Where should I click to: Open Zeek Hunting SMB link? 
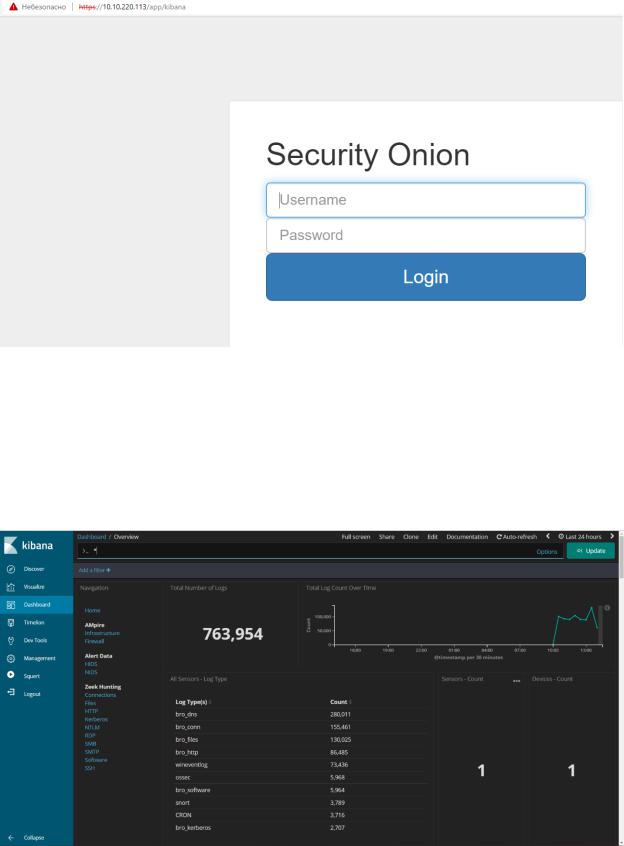(90, 743)
